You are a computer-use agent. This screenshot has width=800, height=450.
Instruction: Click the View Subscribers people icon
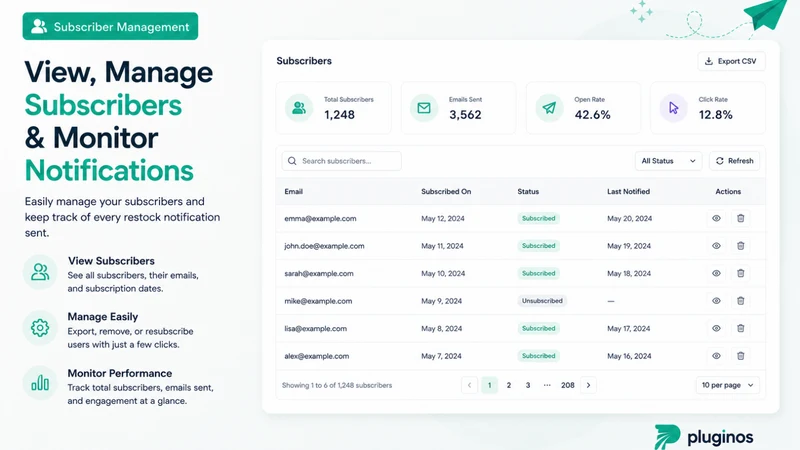[40, 272]
